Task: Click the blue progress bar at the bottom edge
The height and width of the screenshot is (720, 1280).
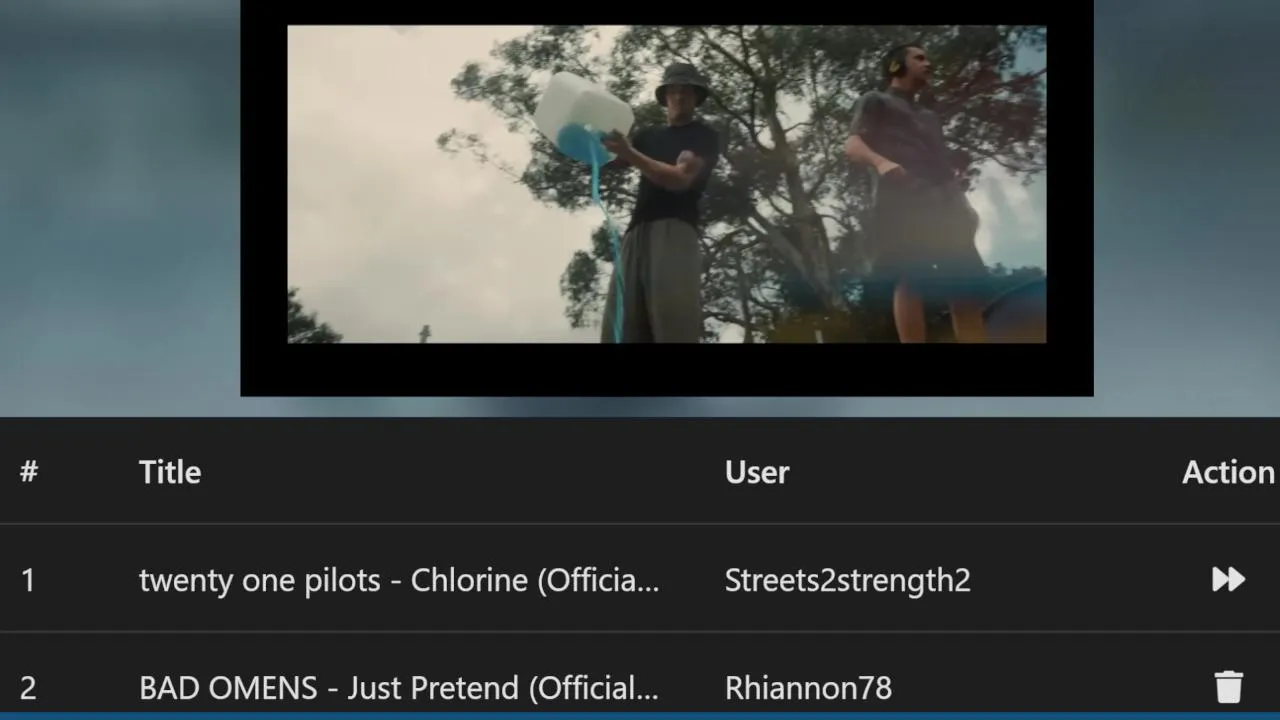Action: point(640,716)
